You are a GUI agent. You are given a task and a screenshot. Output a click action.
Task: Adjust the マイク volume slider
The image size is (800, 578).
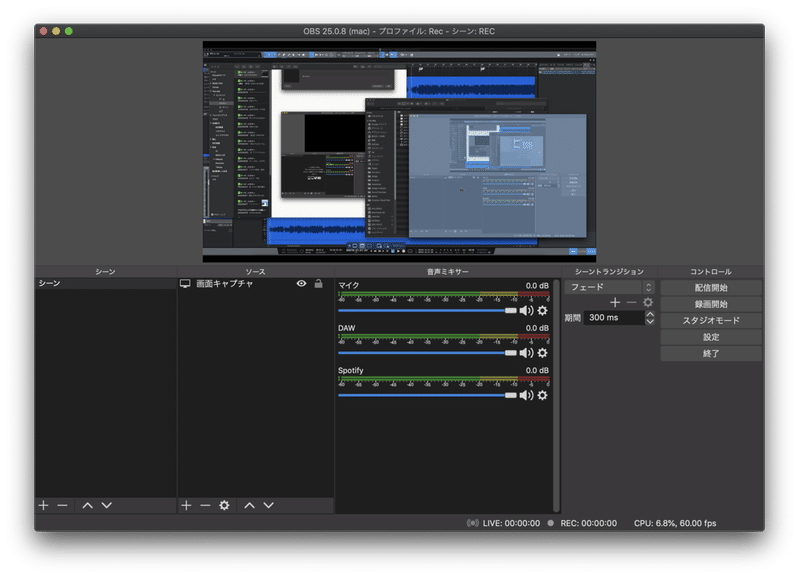click(427, 310)
